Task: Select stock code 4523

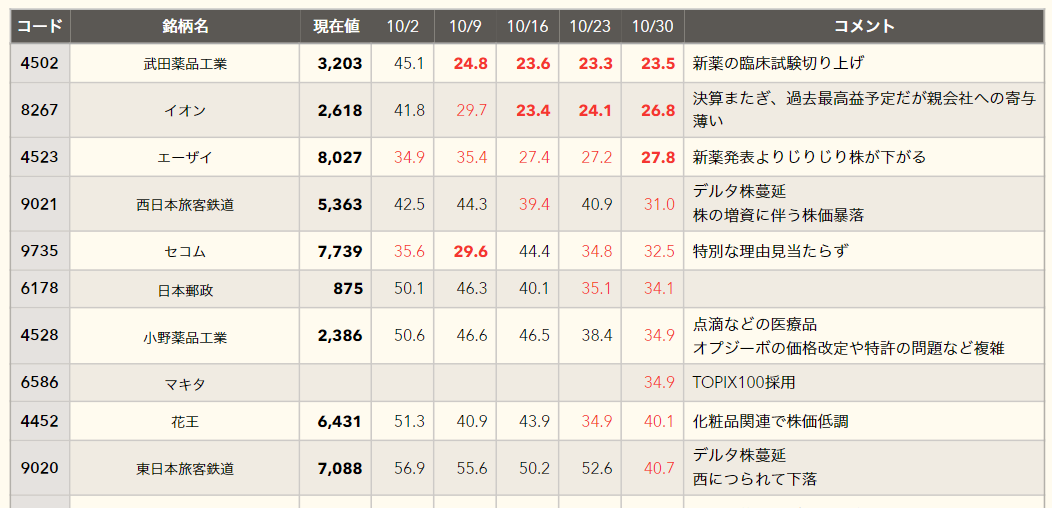Action: (x=40, y=157)
